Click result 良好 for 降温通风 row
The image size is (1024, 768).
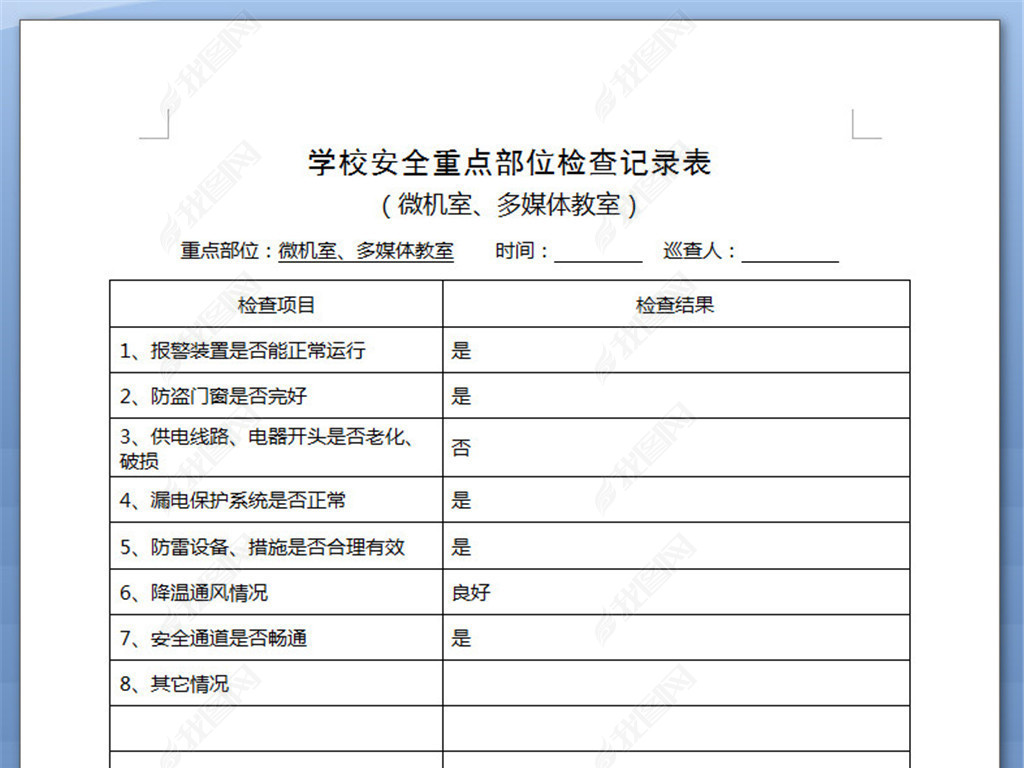coord(471,592)
